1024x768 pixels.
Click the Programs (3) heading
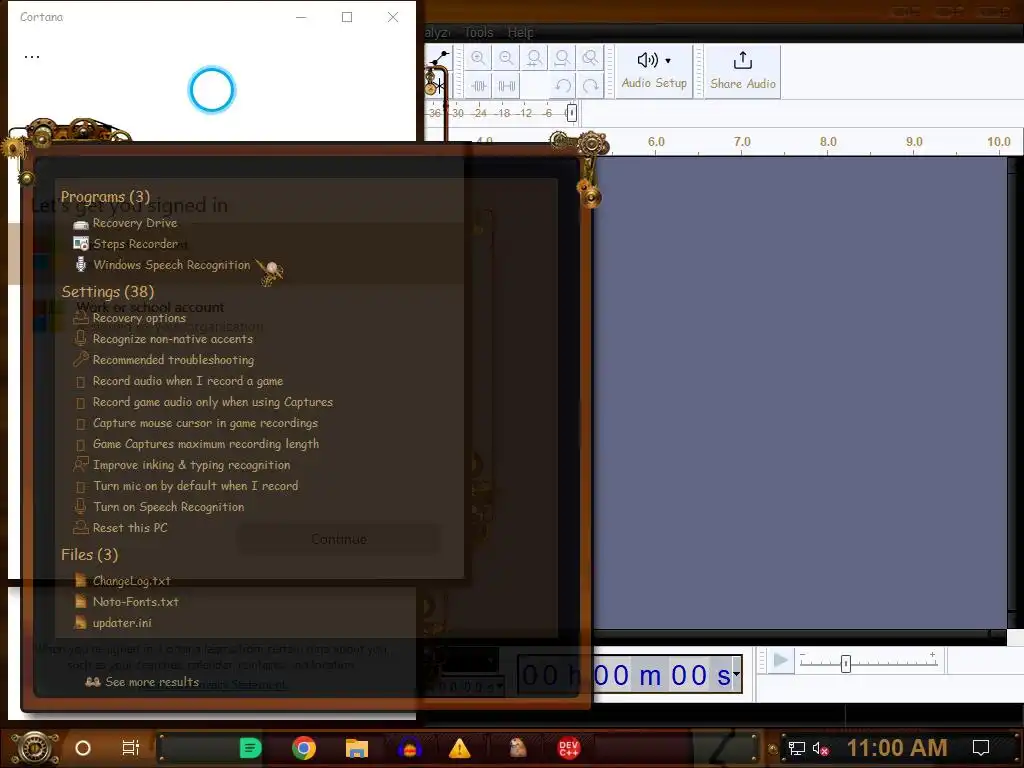coord(105,197)
